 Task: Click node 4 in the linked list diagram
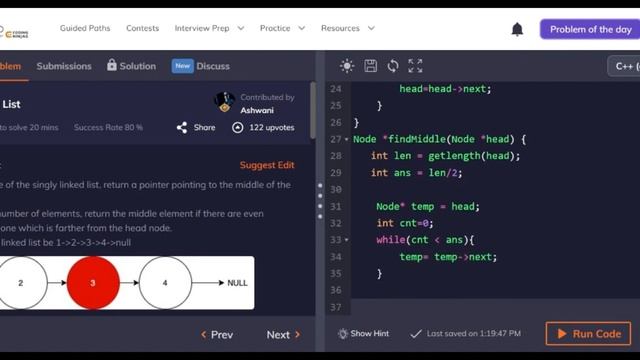165,283
